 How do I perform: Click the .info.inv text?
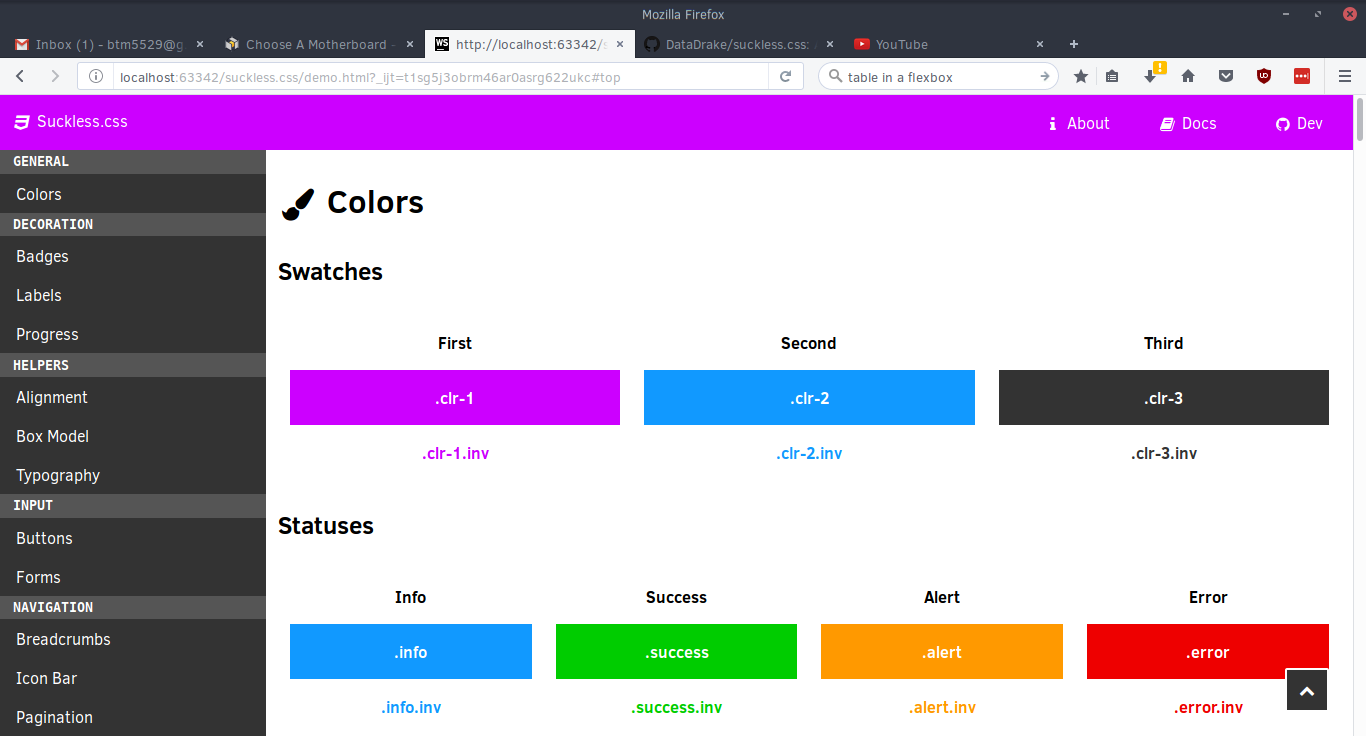pyautogui.click(x=411, y=707)
